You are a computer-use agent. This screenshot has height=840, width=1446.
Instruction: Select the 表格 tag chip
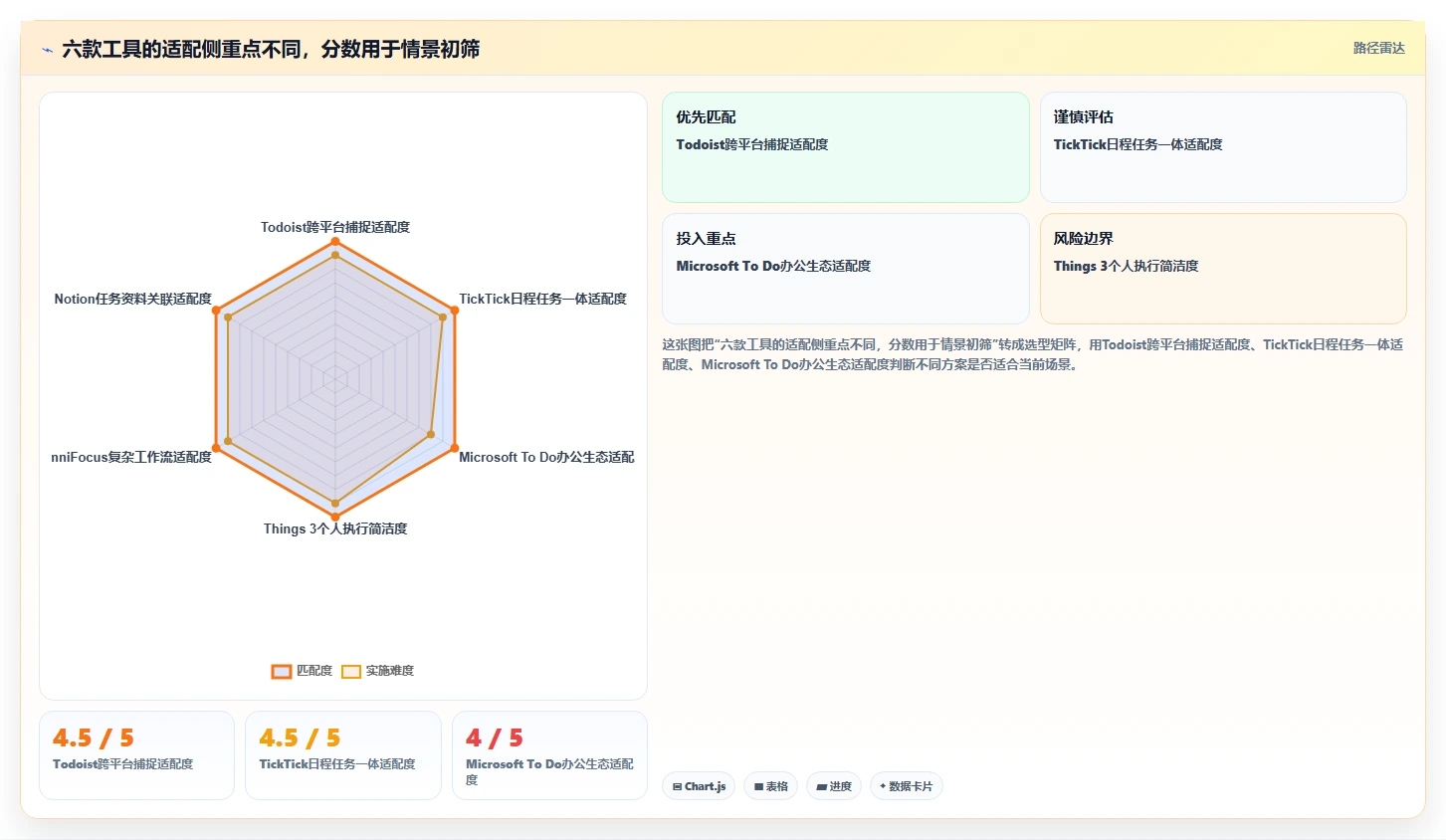pos(770,786)
